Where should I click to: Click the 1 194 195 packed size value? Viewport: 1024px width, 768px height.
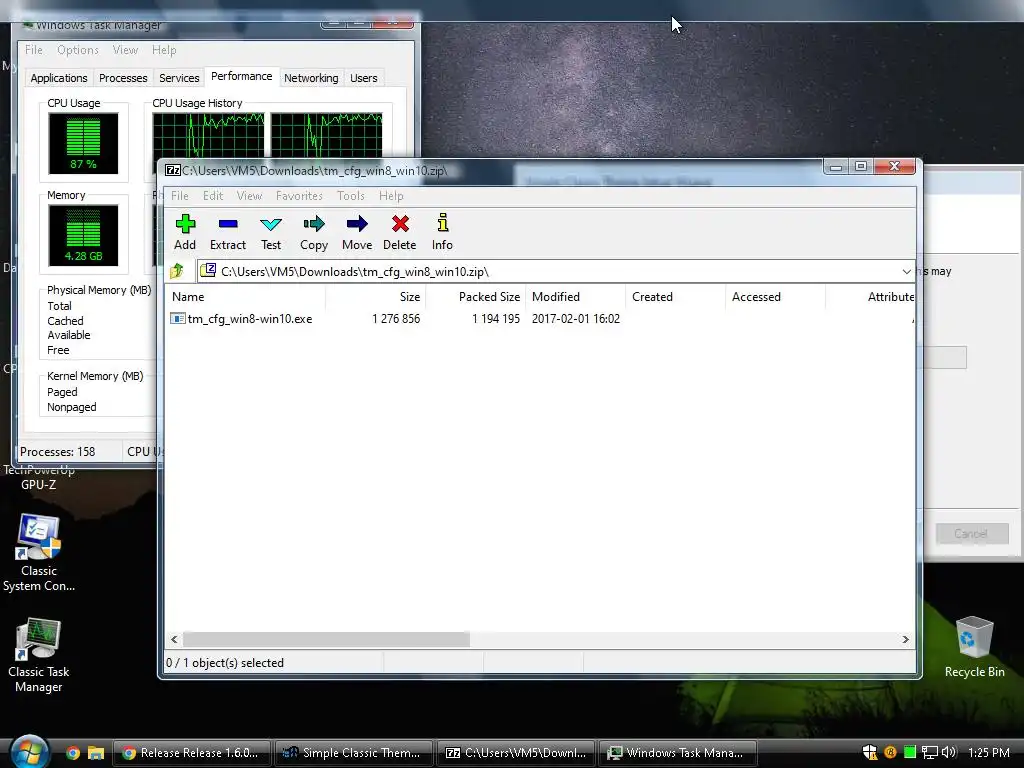496,319
